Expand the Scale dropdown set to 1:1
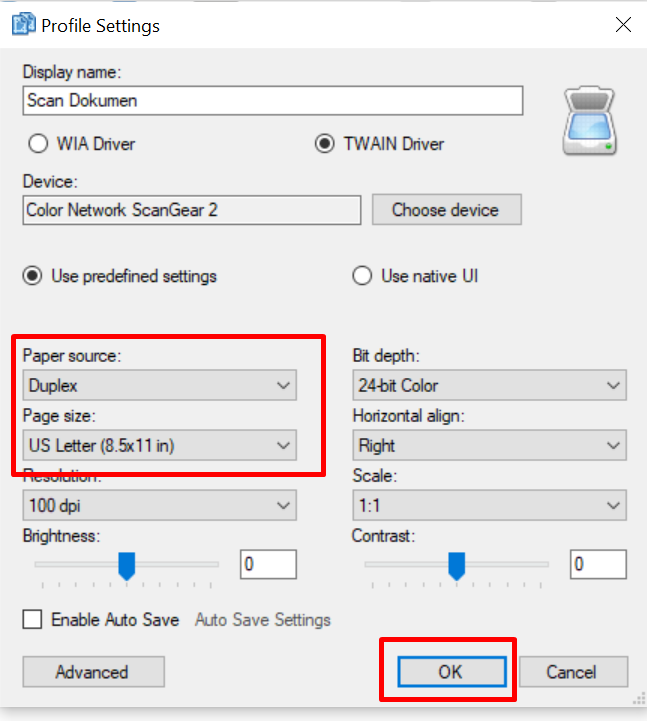The width and height of the screenshot is (647, 721). [489, 506]
